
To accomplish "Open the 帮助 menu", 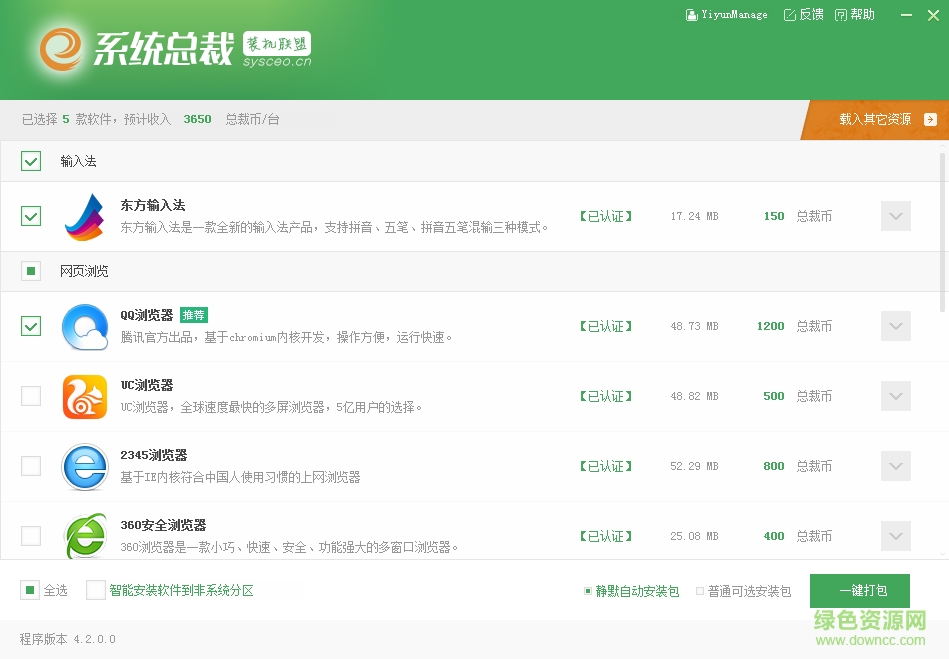I will coord(855,14).
